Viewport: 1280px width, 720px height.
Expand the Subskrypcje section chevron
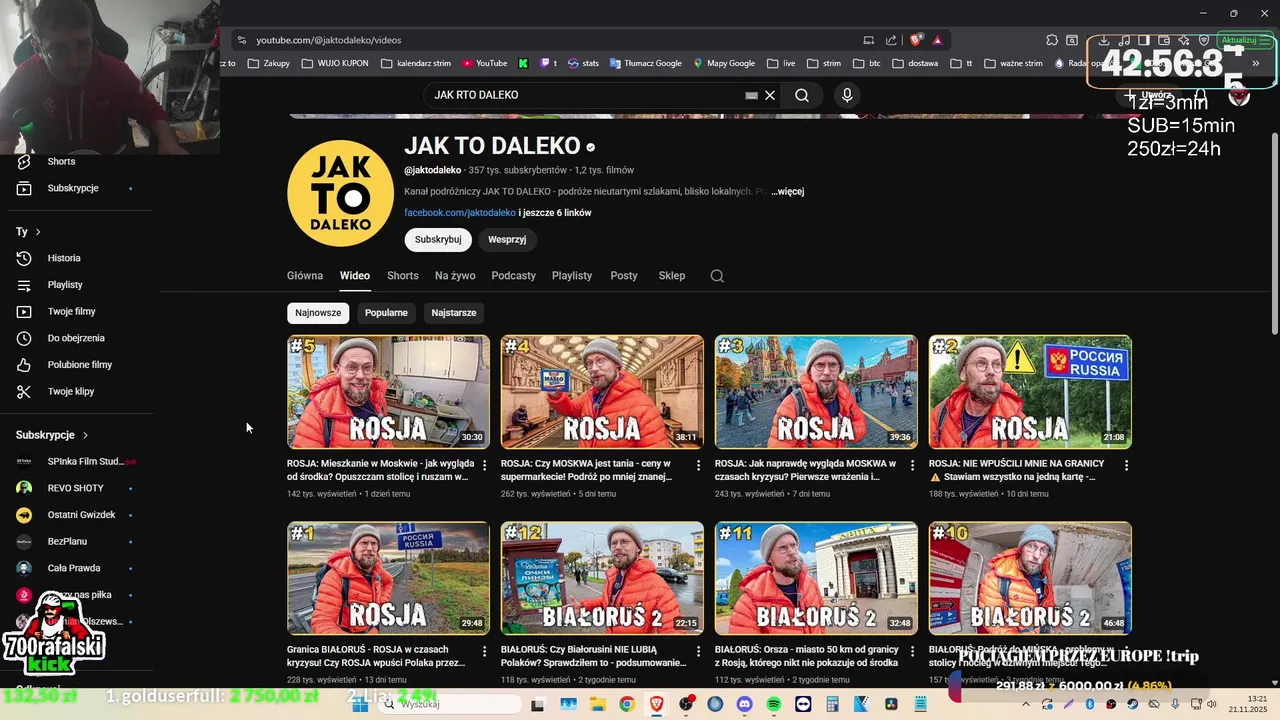(x=85, y=435)
